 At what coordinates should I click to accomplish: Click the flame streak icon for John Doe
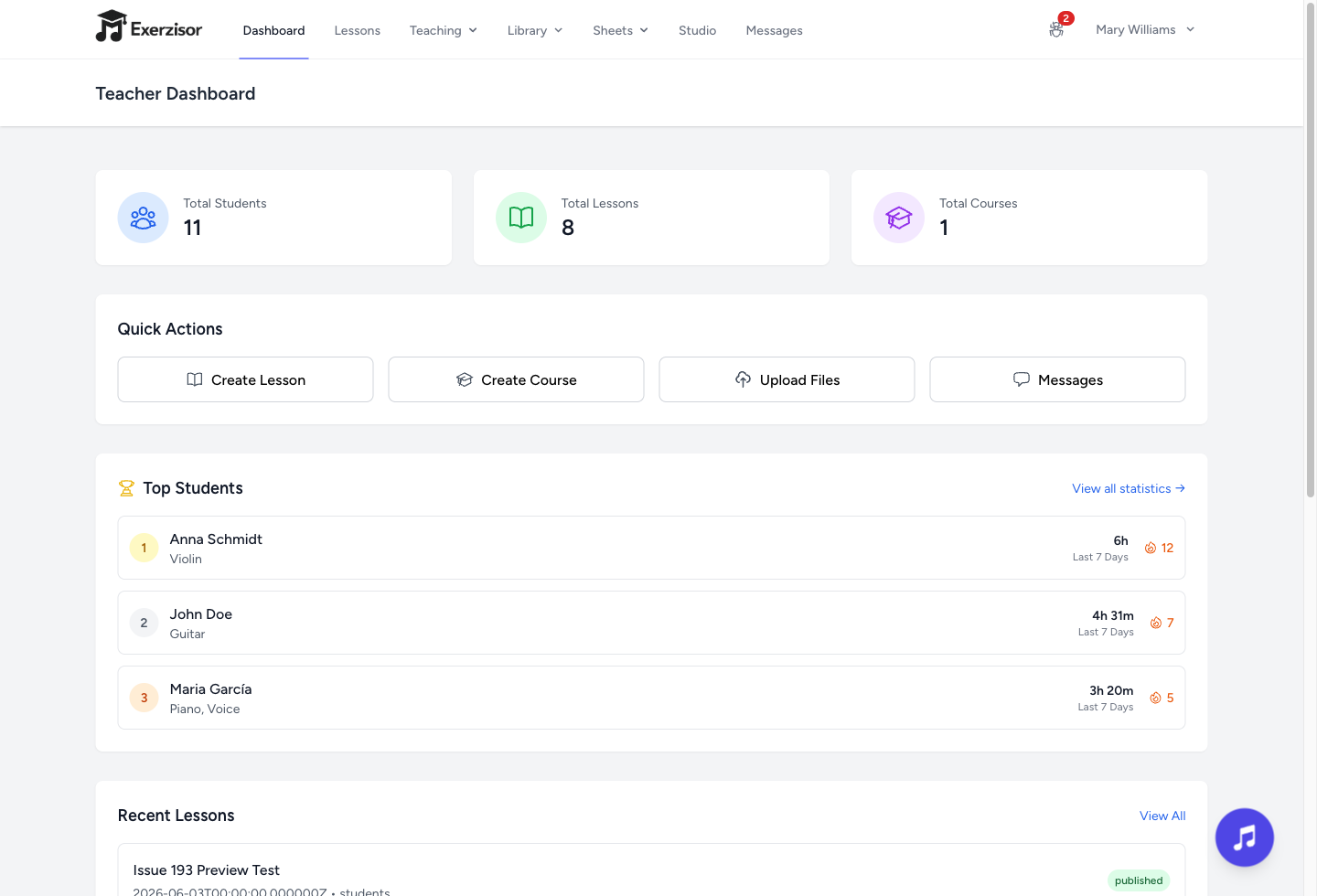[1156, 623]
